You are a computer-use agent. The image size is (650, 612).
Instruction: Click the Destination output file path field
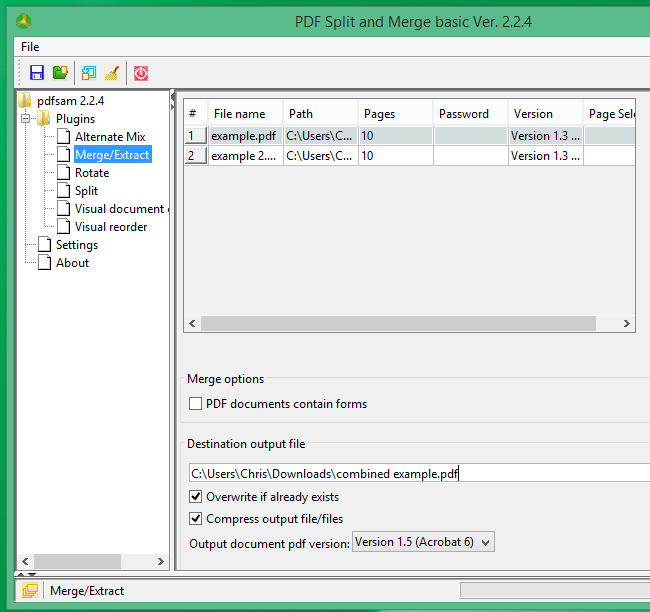[420, 473]
